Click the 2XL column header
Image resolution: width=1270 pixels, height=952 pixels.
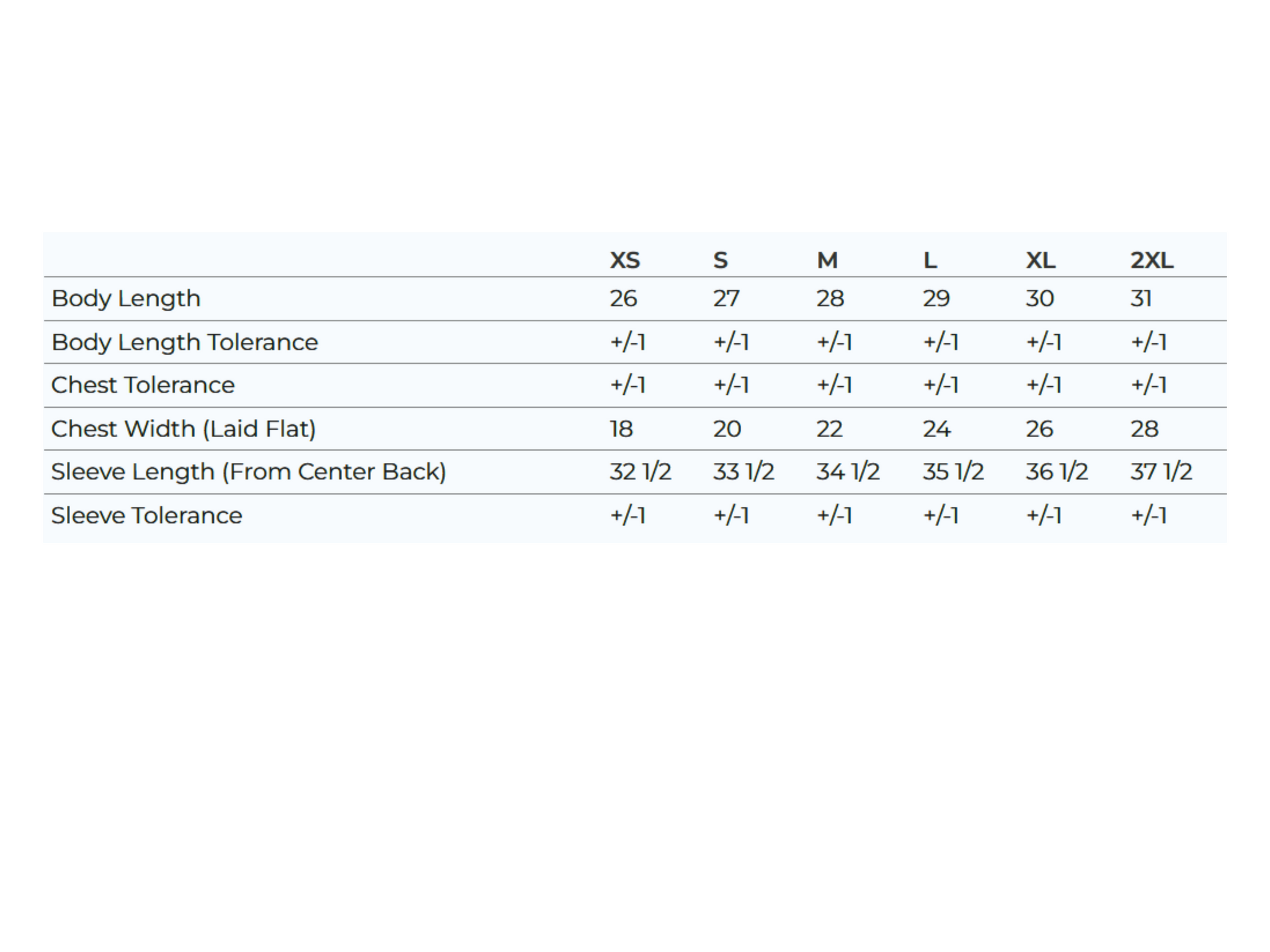1152,260
